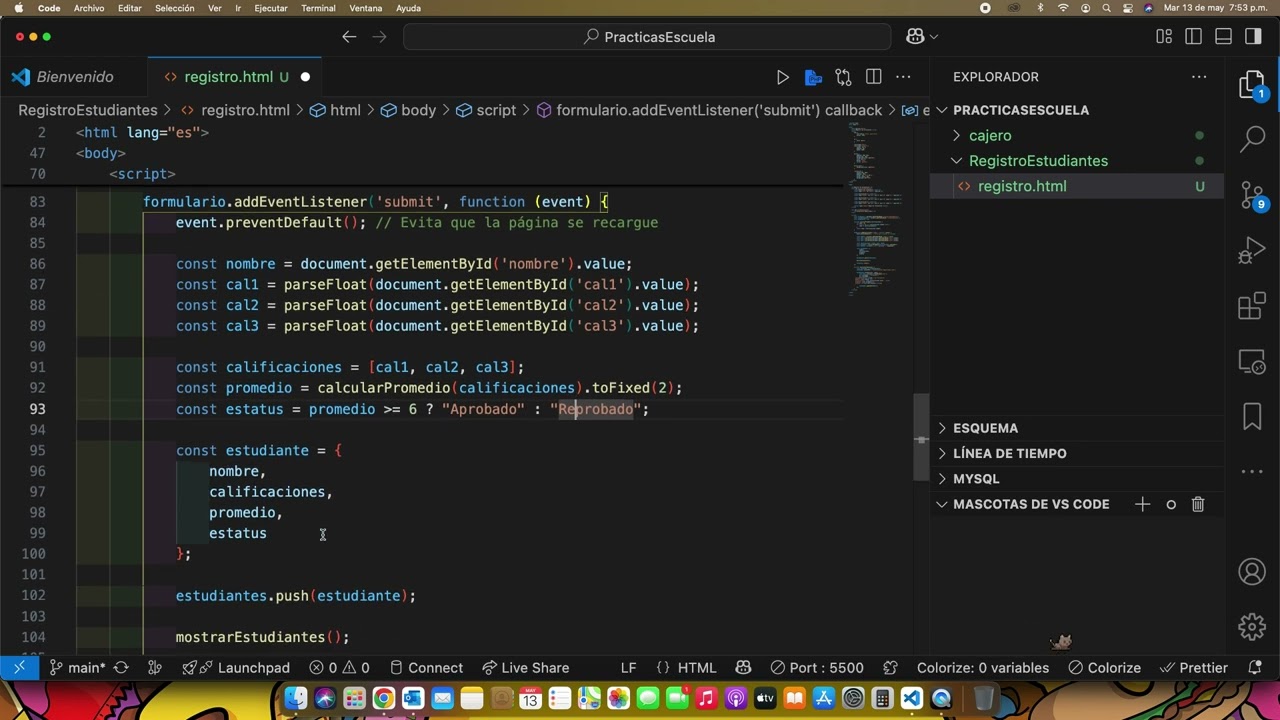Open changes compare icon in editor toolbar

(x=843, y=77)
